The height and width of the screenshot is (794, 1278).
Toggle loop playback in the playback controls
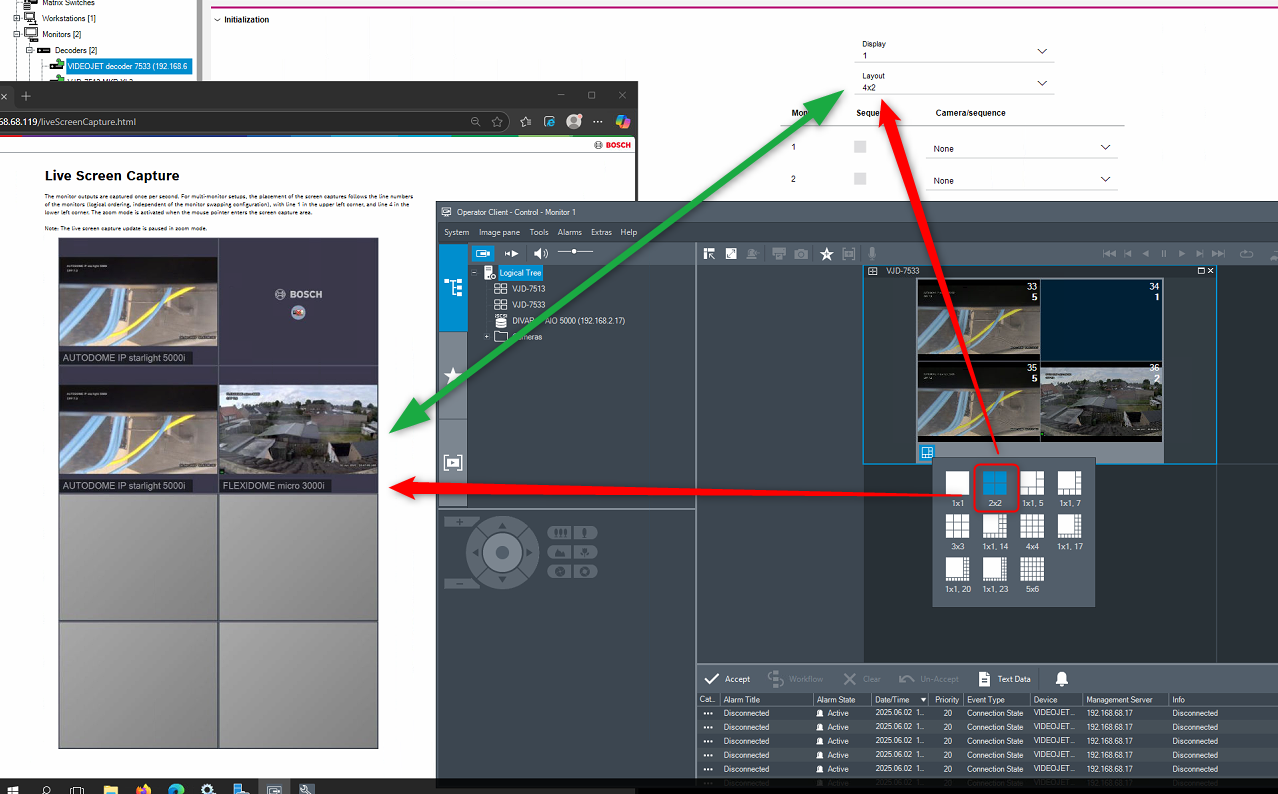1246,254
